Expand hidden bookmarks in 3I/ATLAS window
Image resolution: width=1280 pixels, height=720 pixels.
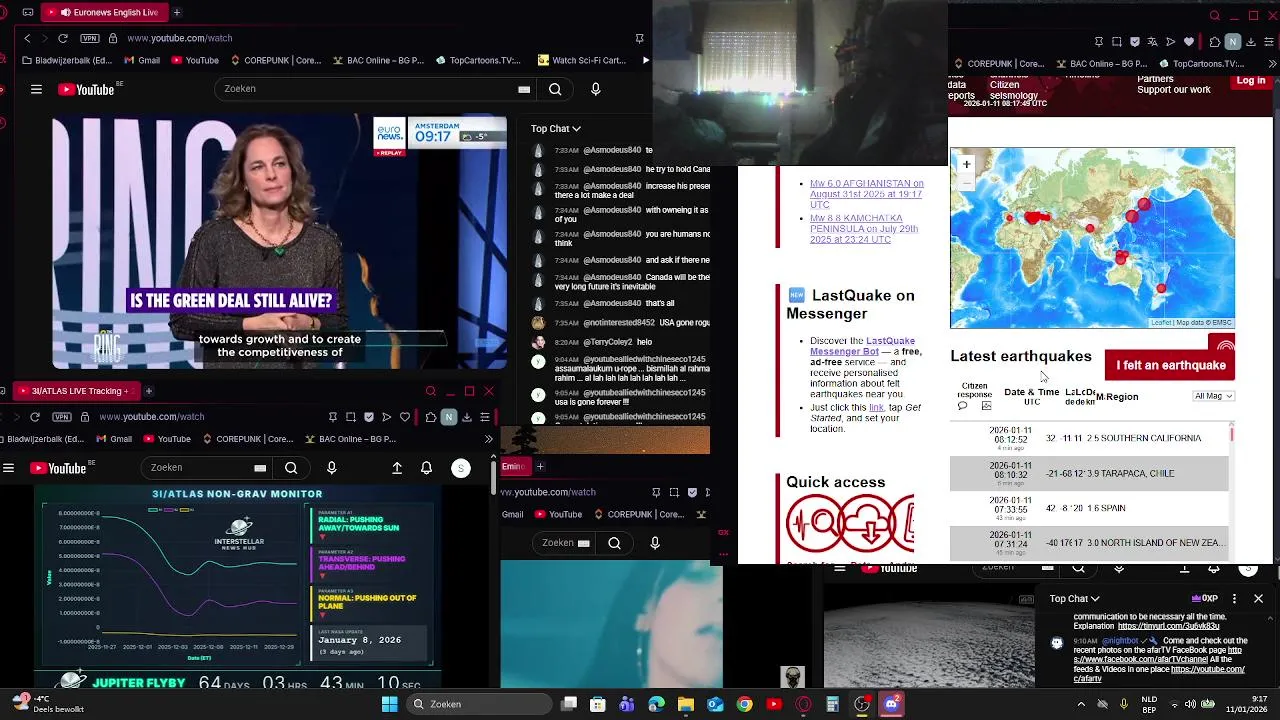pyautogui.click(x=488, y=439)
